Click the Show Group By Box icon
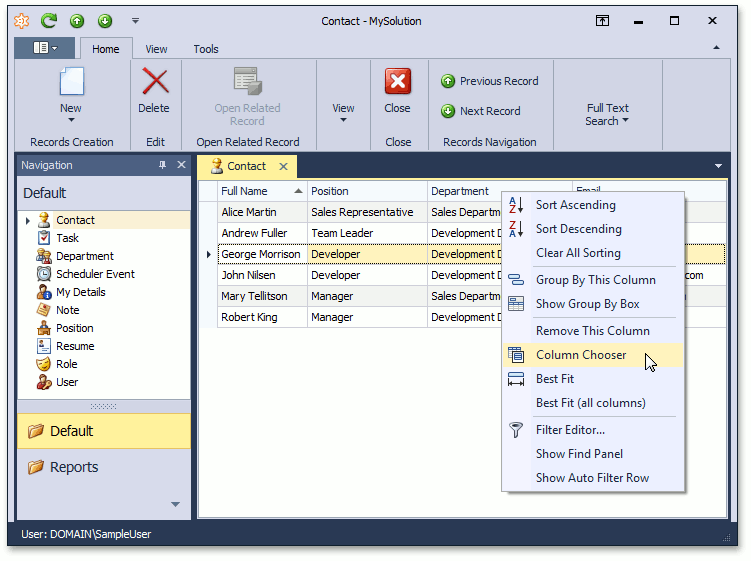Screen dimensions: 751x561 click(516, 304)
